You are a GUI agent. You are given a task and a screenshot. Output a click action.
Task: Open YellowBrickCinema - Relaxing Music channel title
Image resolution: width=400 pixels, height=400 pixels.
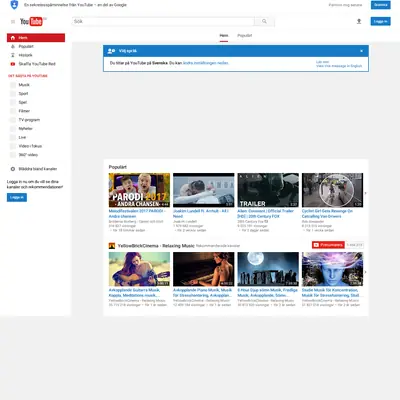click(156, 246)
